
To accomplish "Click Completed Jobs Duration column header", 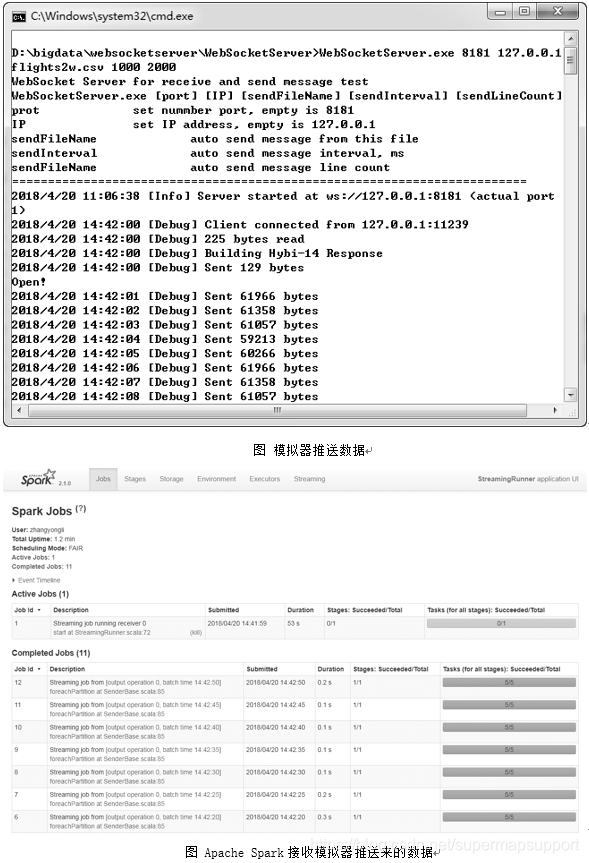I will coord(331,669).
